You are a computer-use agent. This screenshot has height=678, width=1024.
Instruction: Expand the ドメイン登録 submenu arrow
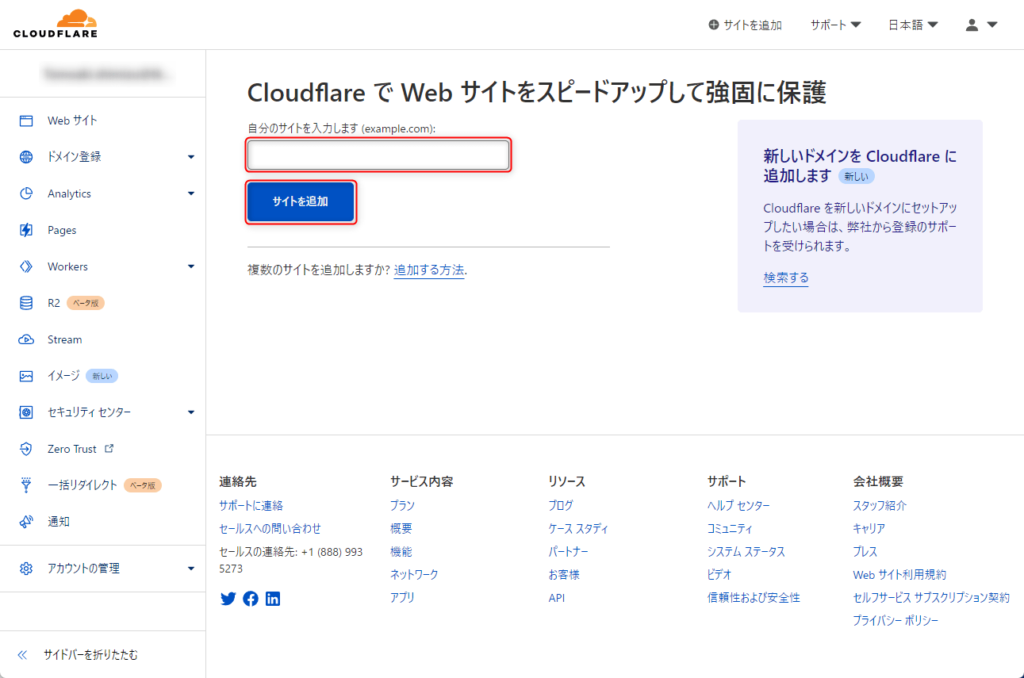click(x=191, y=157)
